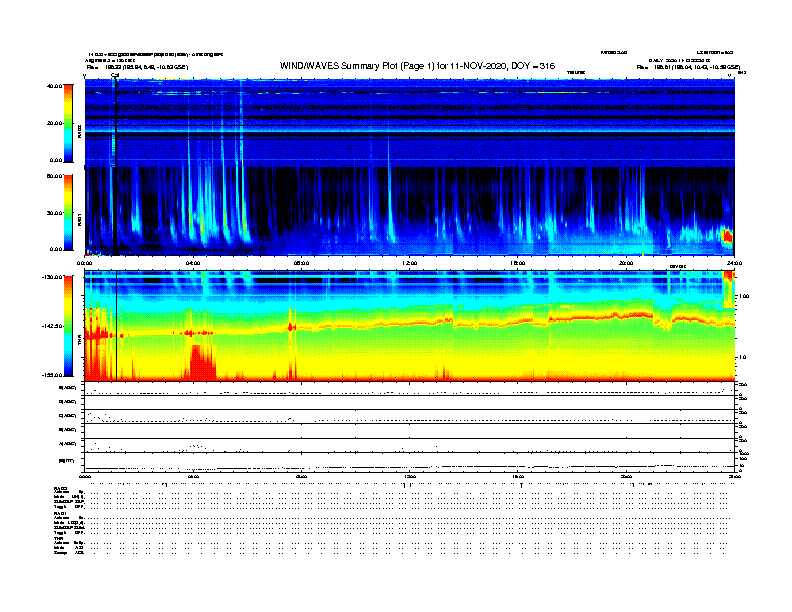Click the RAD2 axis label beside top spectrogram
Image resolution: width=792 pixels, height=612 pixels.
[x=79, y=131]
